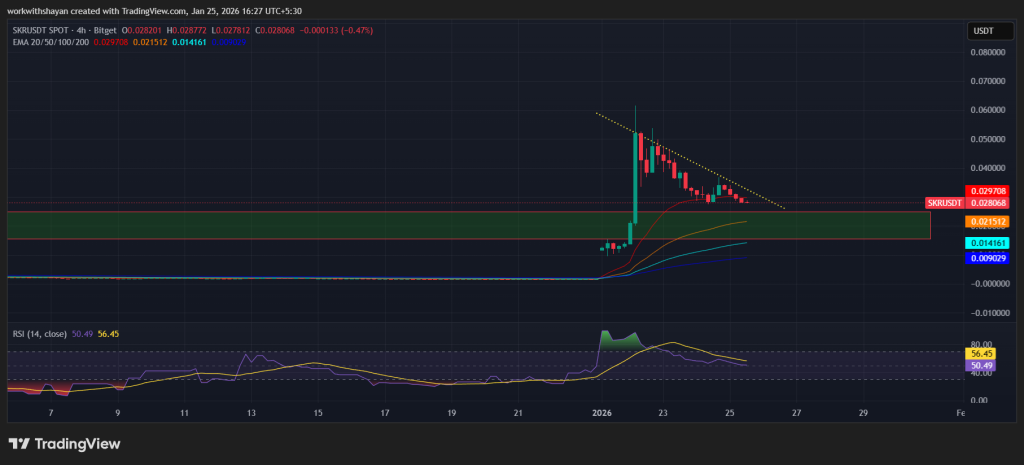Click the 0.080000 price axis label
The image size is (1024, 465).
point(989,52)
